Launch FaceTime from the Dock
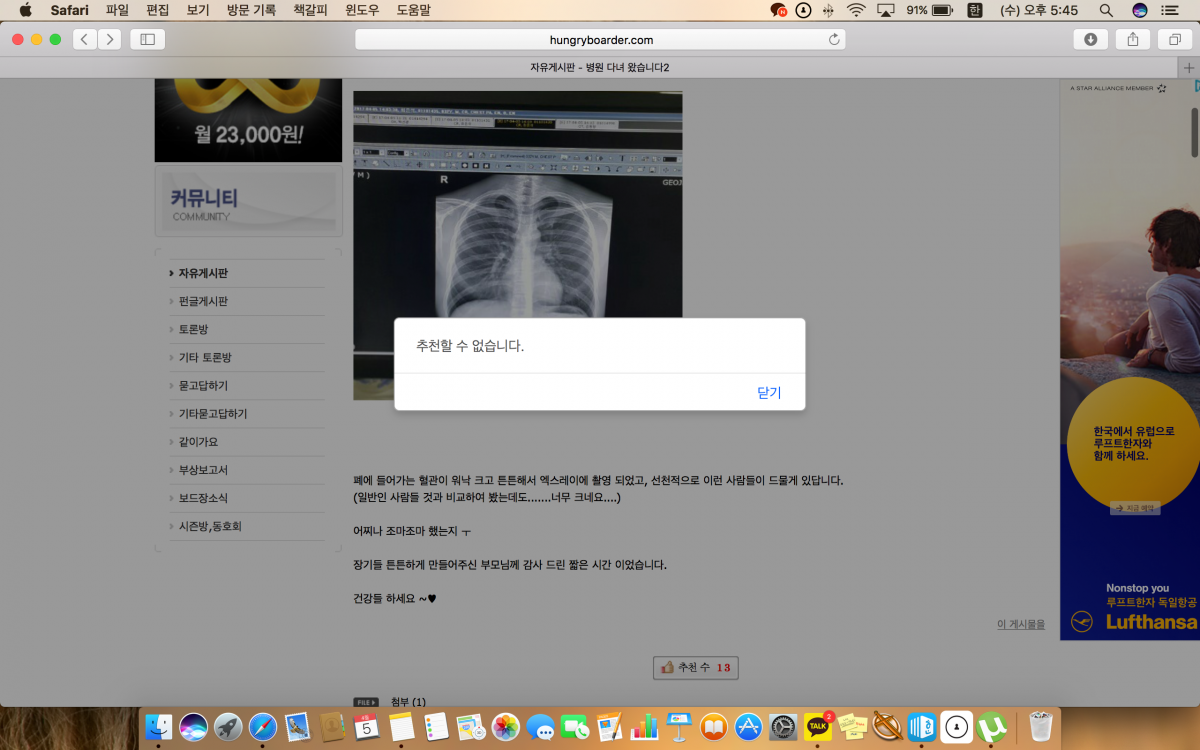Viewport: 1200px width, 750px height. (575, 727)
